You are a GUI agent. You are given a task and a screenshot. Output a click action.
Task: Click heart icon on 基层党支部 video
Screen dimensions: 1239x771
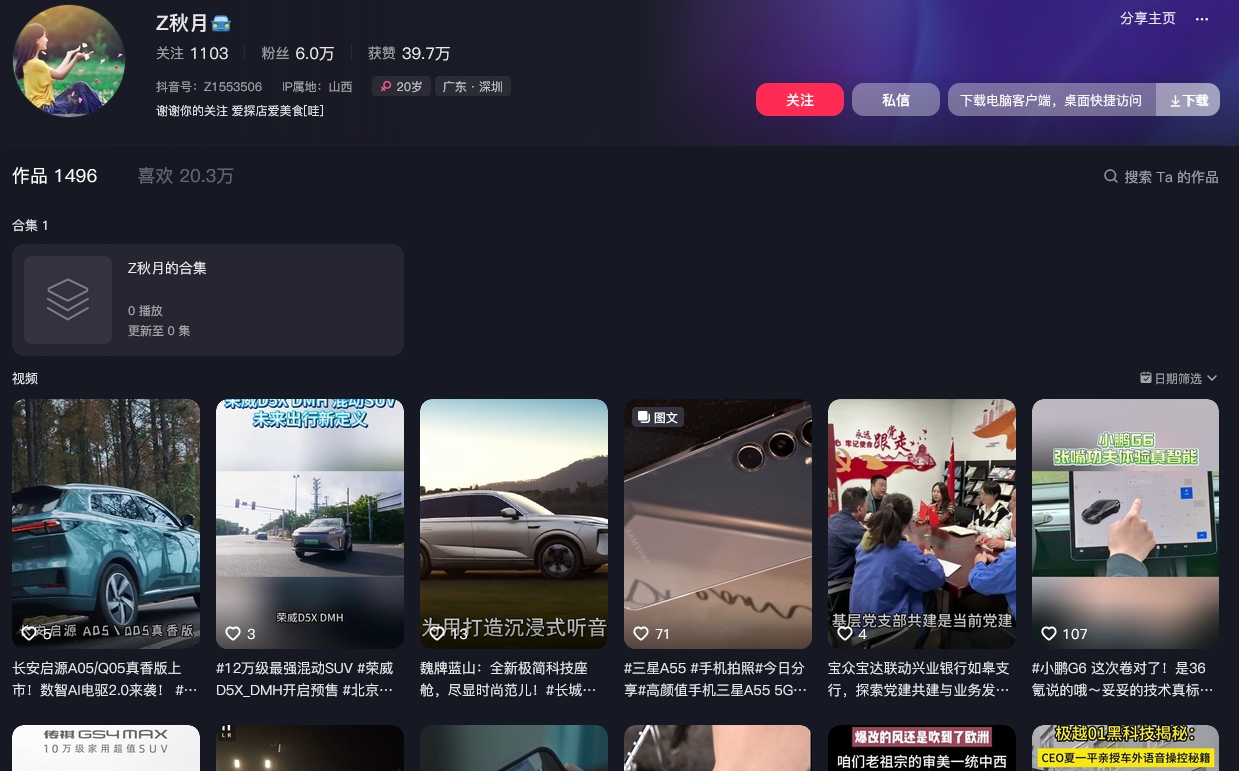845,633
